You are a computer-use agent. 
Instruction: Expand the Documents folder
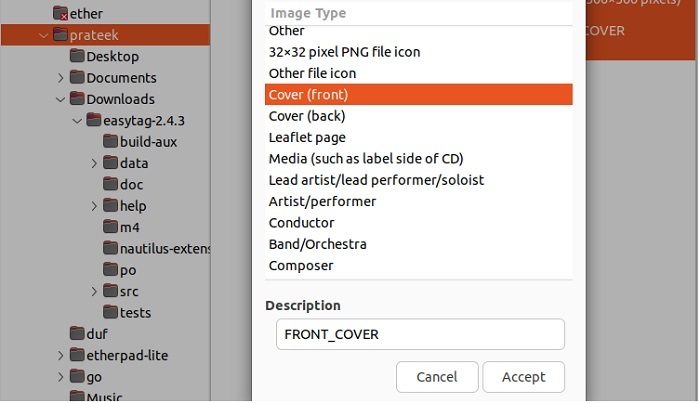point(60,78)
